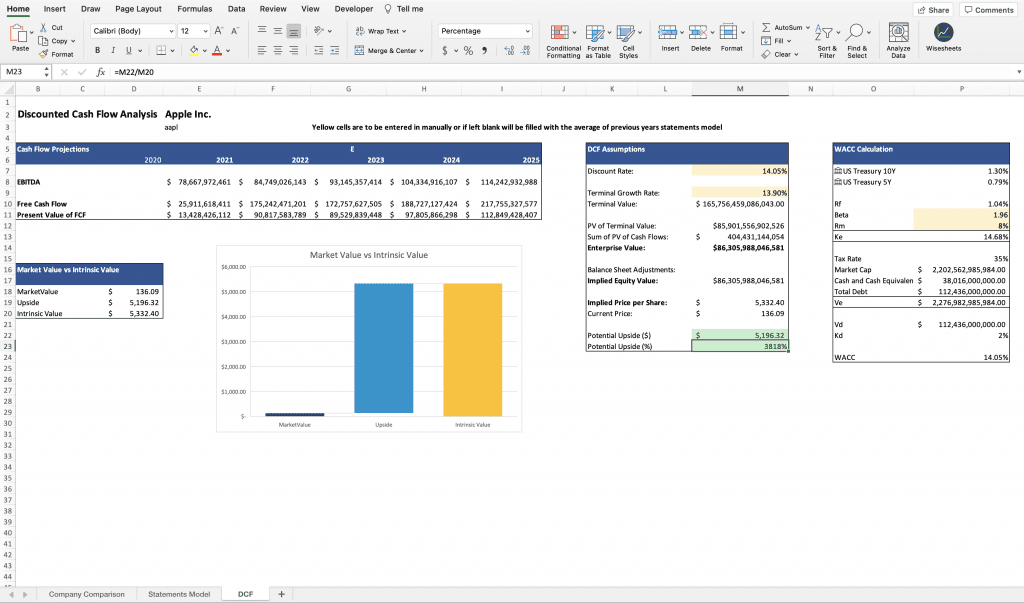Open the Merge & Center dropdown arrow
Screen dimensions: 1024x603
tap(422, 50)
